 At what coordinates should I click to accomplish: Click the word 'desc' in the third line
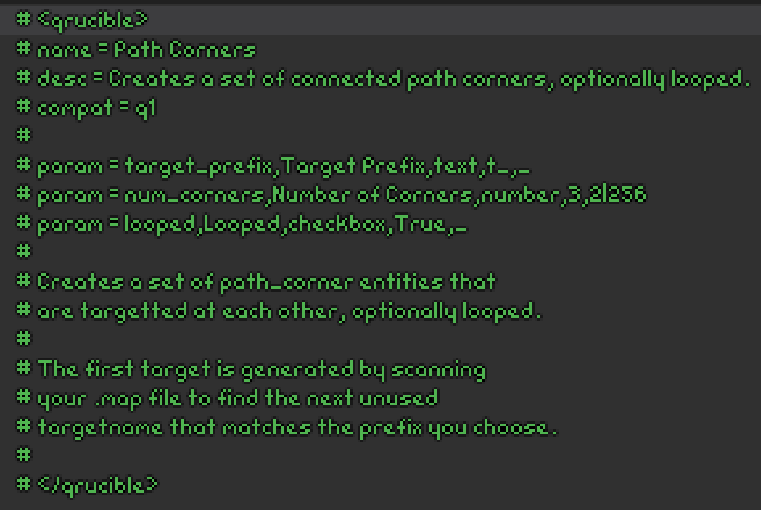click(63, 78)
